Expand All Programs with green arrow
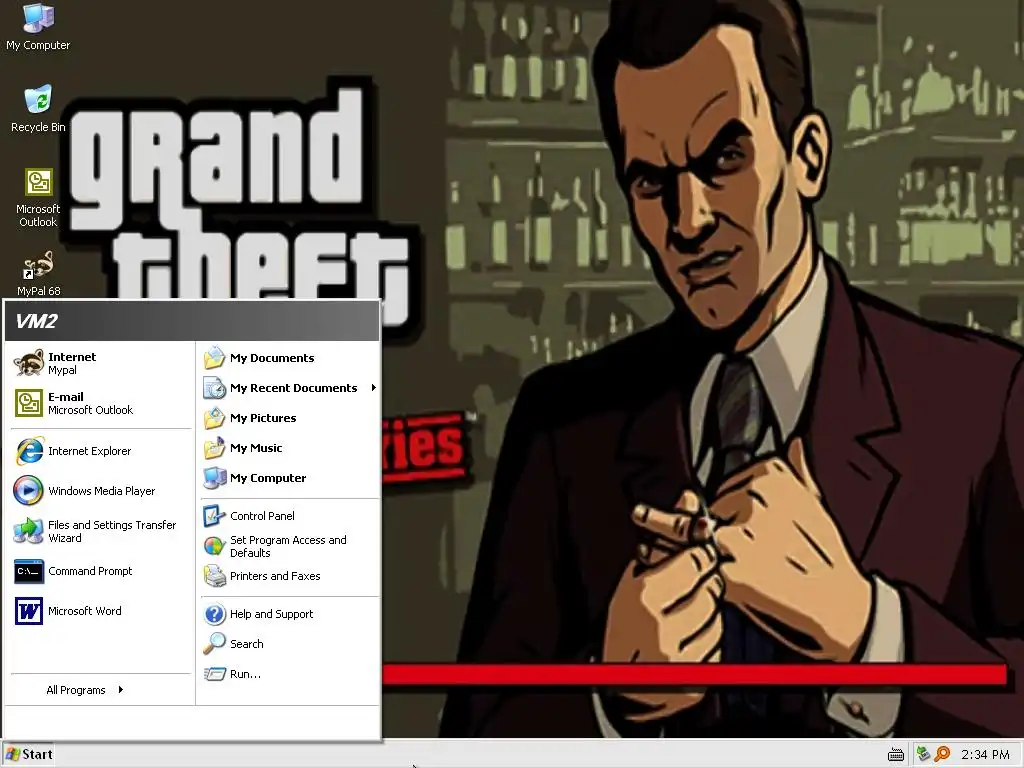The width and height of the screenshot is (1024, 768). (x=121, y=690)
